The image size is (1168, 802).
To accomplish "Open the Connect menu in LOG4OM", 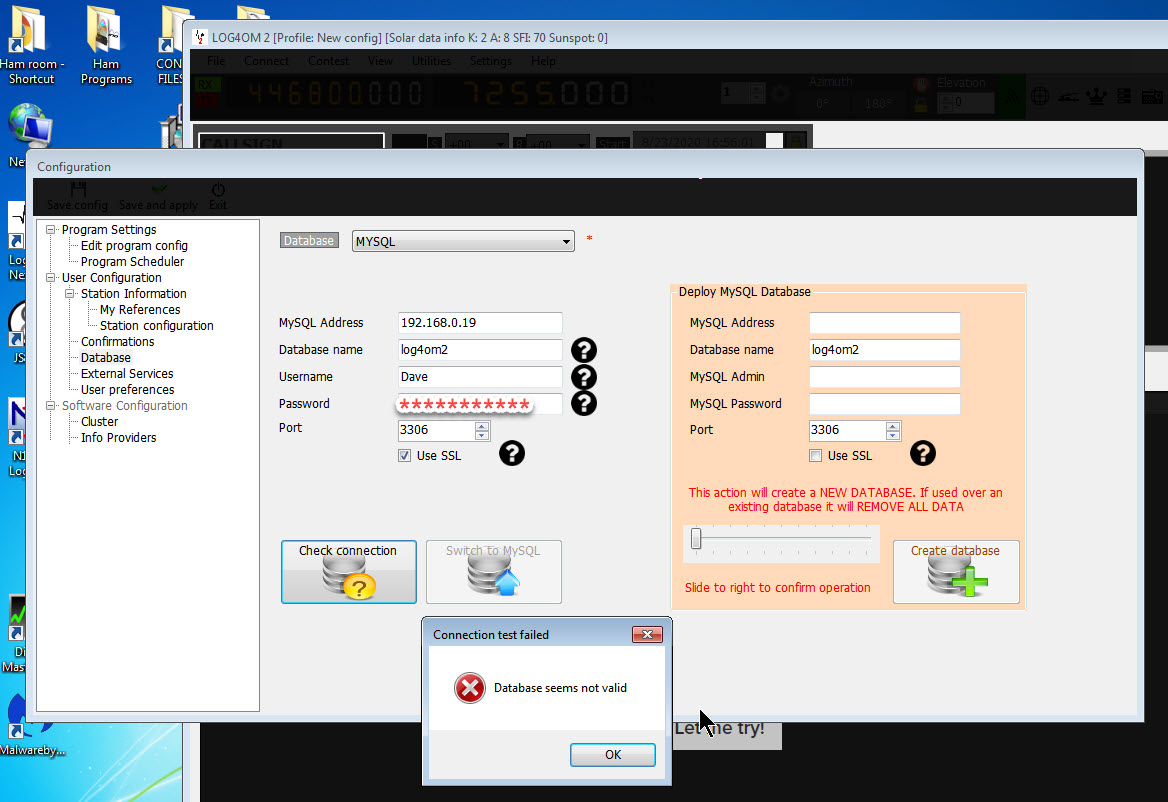I will tap(266, 61).
